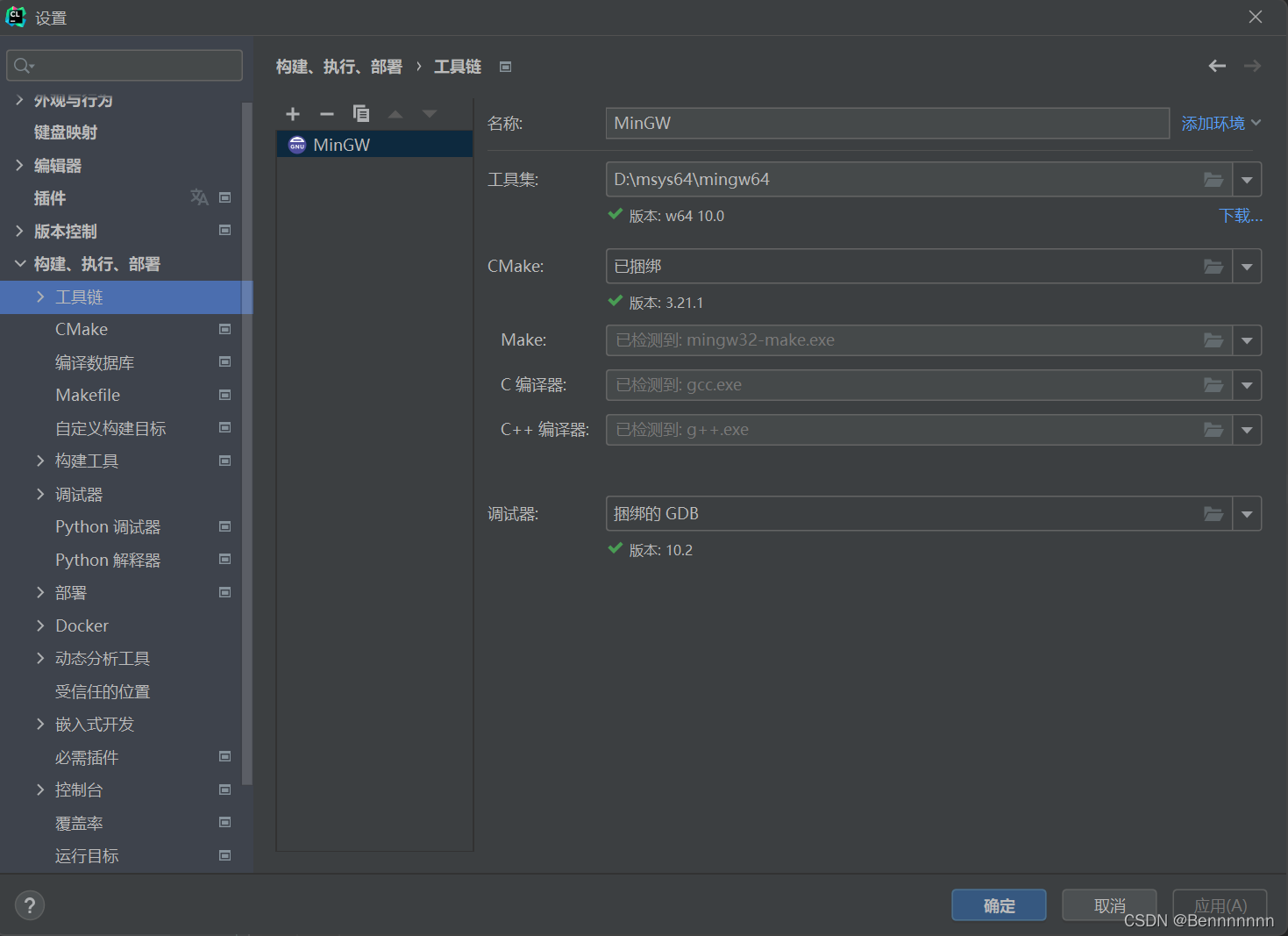Click search magnifier icon in settings

coord(24,66)
